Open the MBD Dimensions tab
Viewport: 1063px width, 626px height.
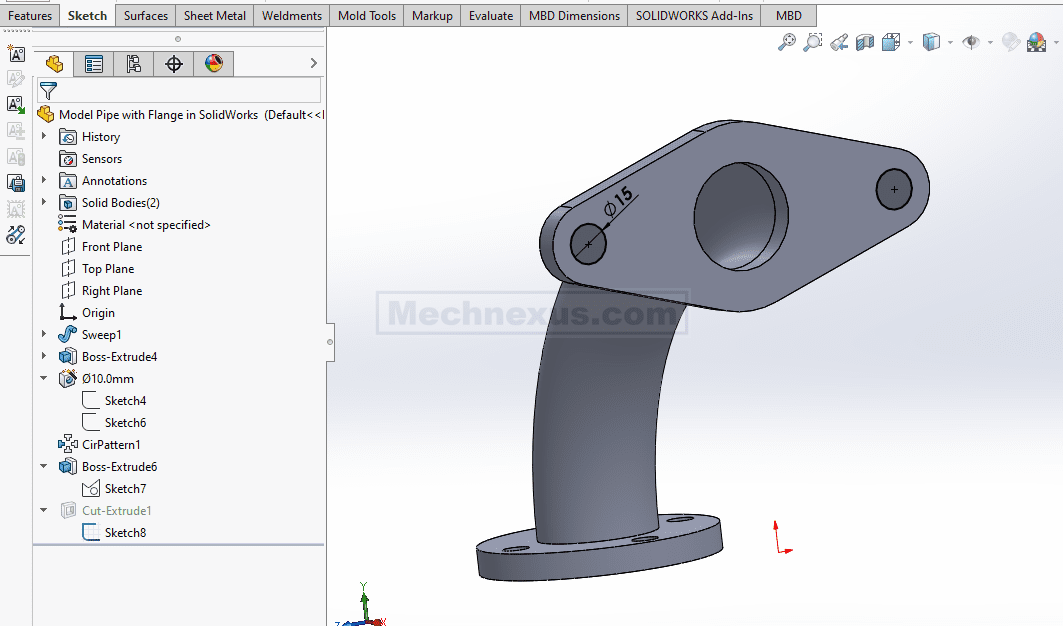574,16
